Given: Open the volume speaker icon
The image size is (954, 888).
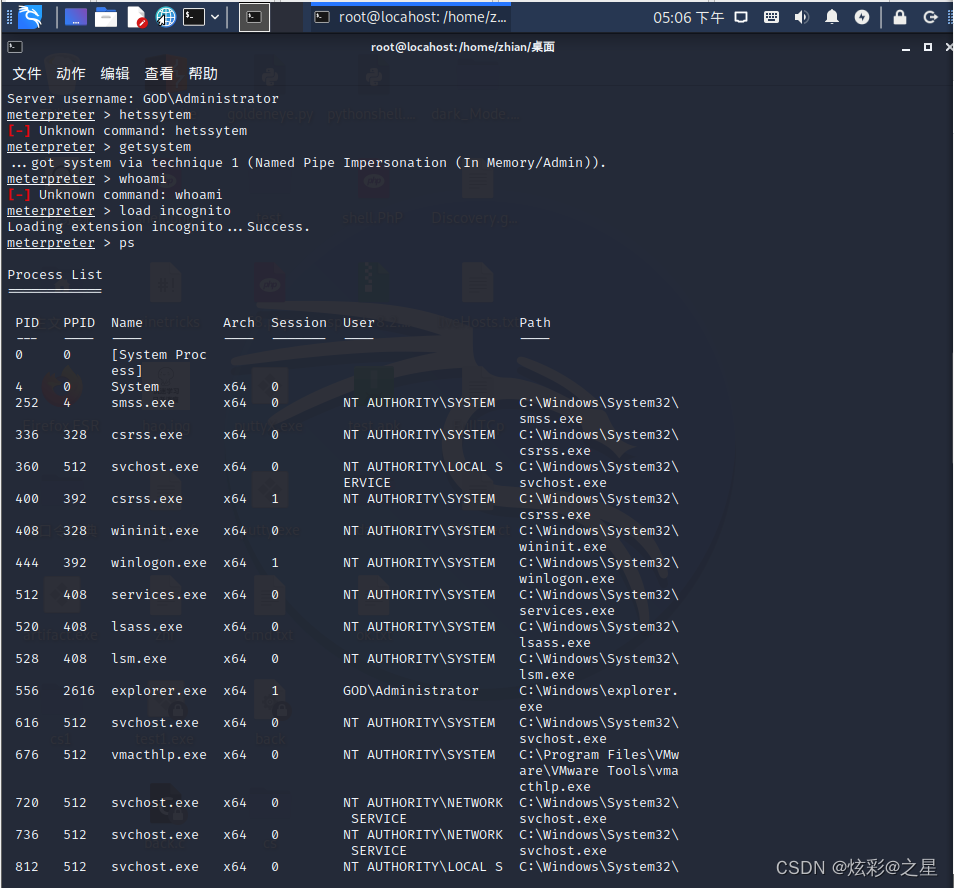Looking at the screenshot, I should pyautogui.click(x=801, y=17).
